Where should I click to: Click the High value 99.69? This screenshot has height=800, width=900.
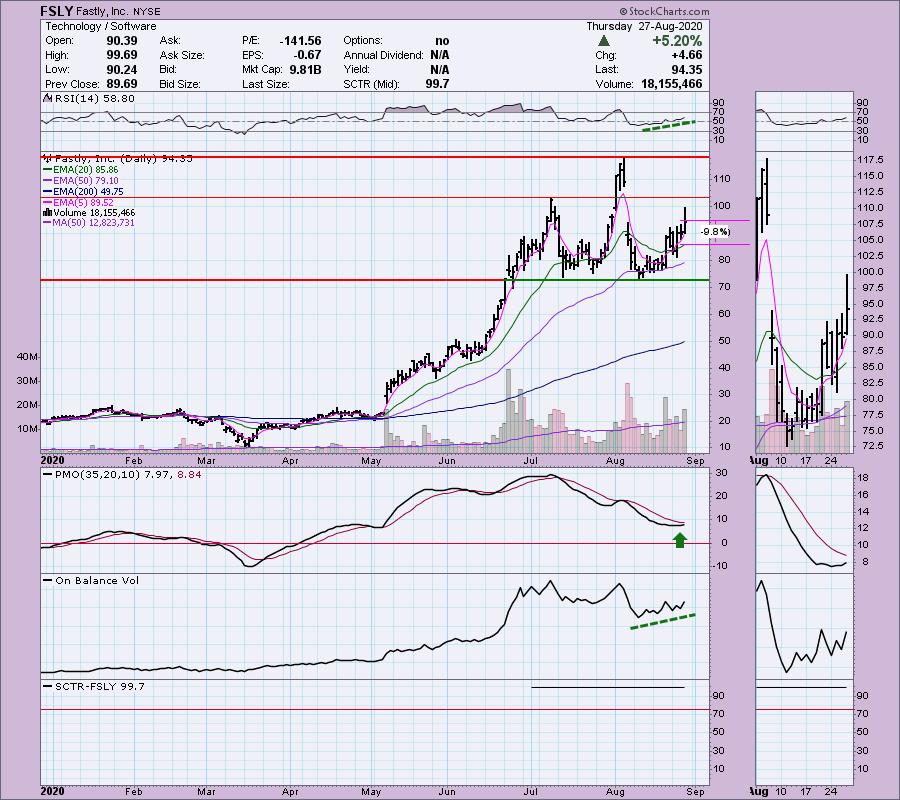122,55
